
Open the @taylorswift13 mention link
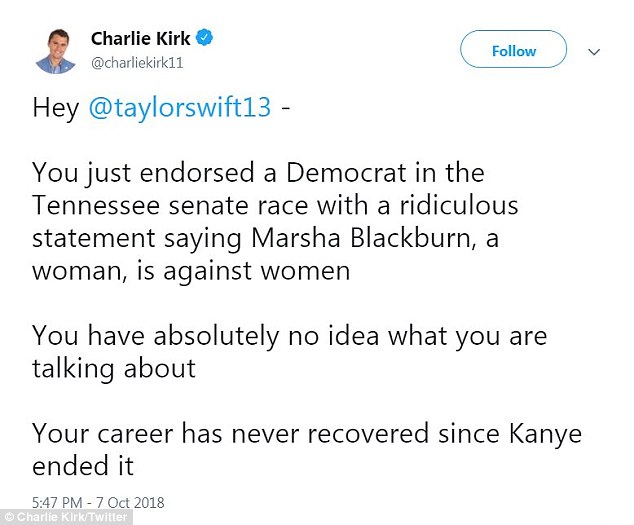(x=180, y=108)
